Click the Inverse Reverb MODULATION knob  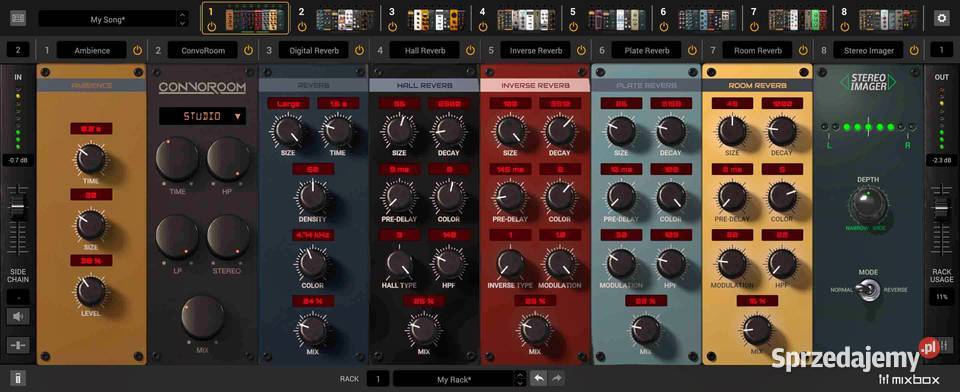pos(560,264)
